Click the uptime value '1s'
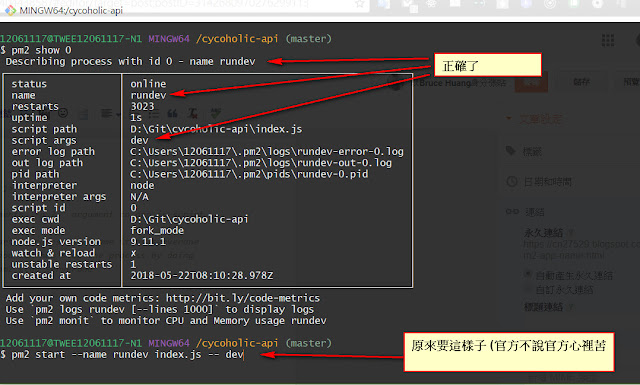The width and height of the screenshot is (640, 385). click(x=136, y=118)
